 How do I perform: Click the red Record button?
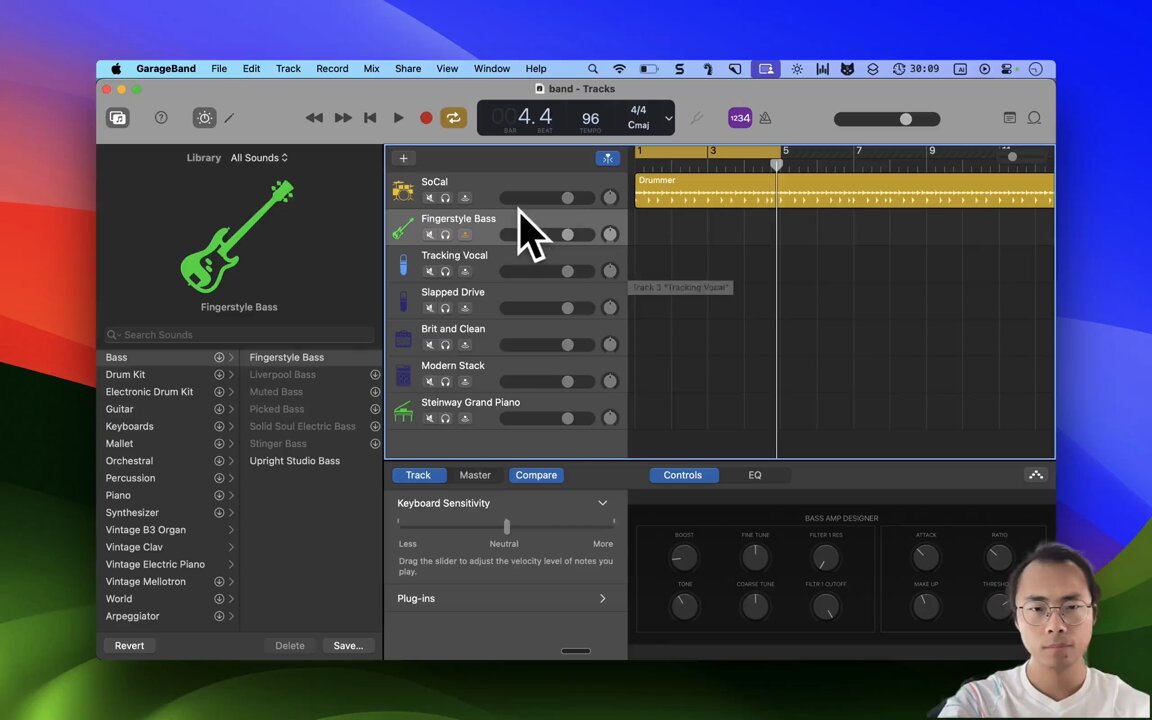[426, 118]
